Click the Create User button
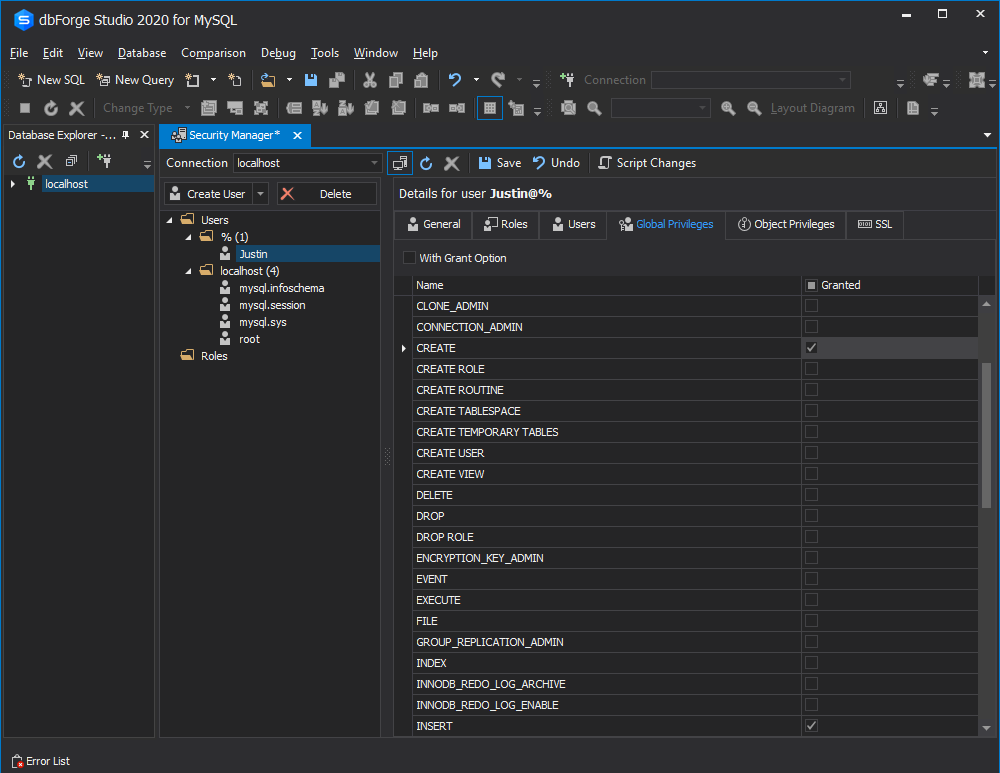 click(x=209, y=194)
